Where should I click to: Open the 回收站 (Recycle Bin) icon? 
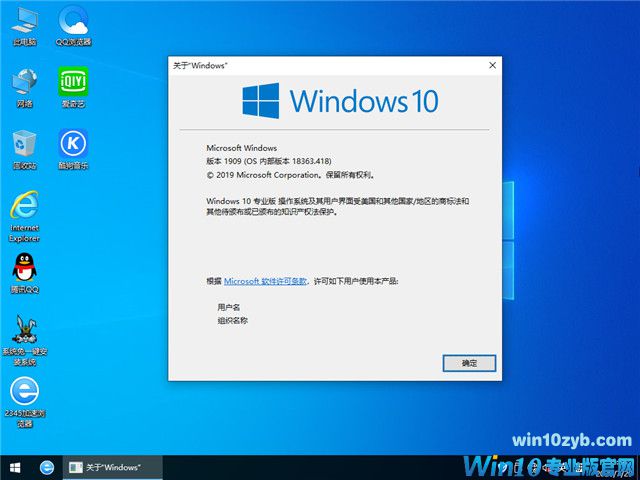(25, 146)
